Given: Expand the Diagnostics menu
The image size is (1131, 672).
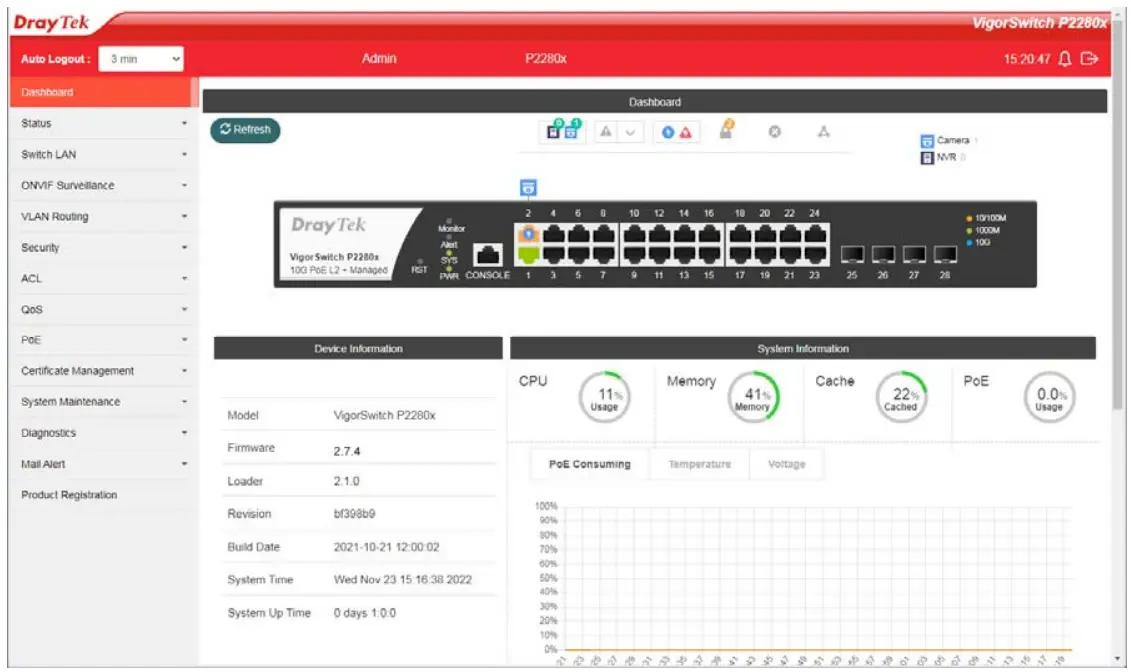Looking at the screenshot, I should pyautogui.click(x=104, y=433).
